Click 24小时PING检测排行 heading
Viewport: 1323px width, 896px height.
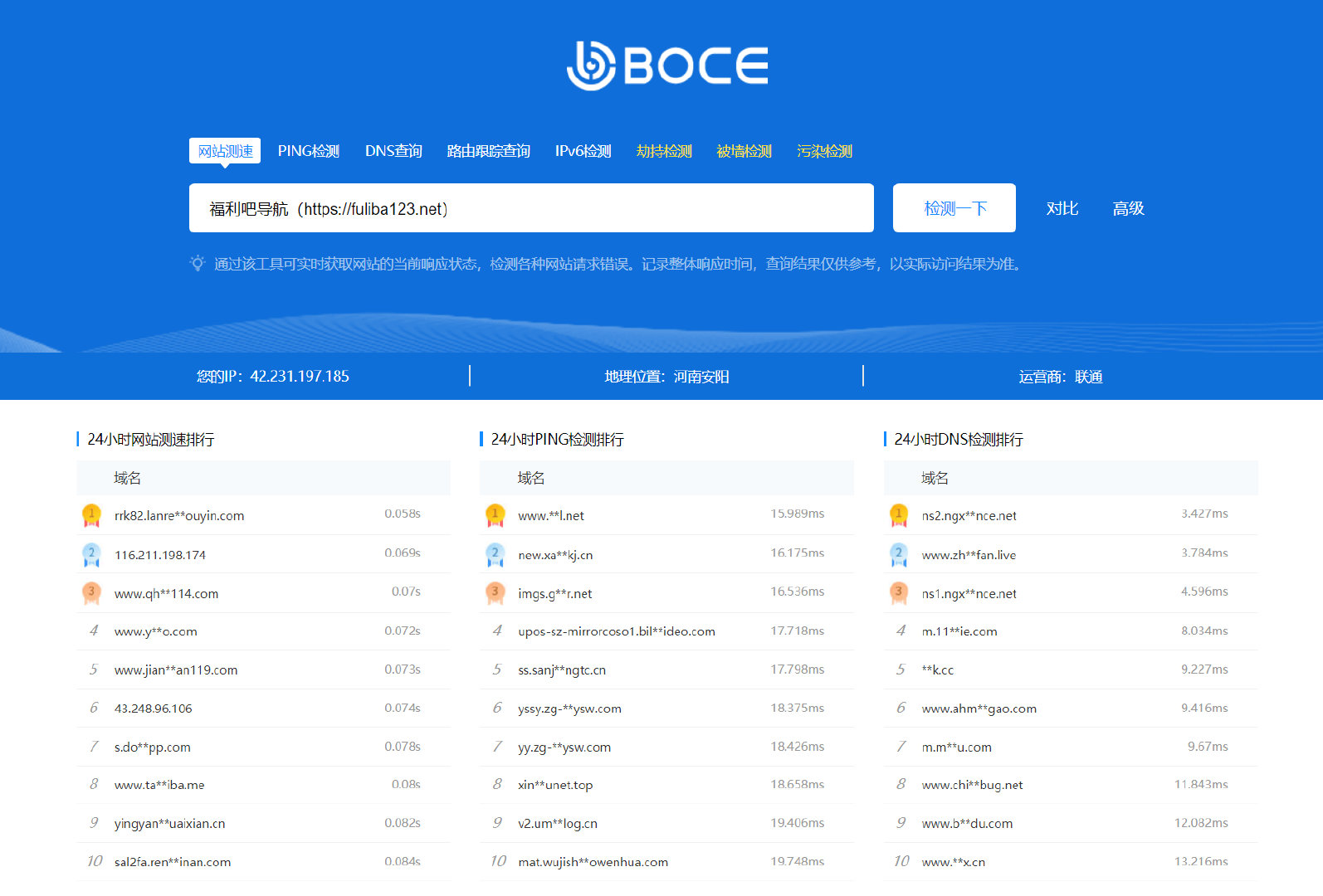pyautogui.click(x=558, y=440)
